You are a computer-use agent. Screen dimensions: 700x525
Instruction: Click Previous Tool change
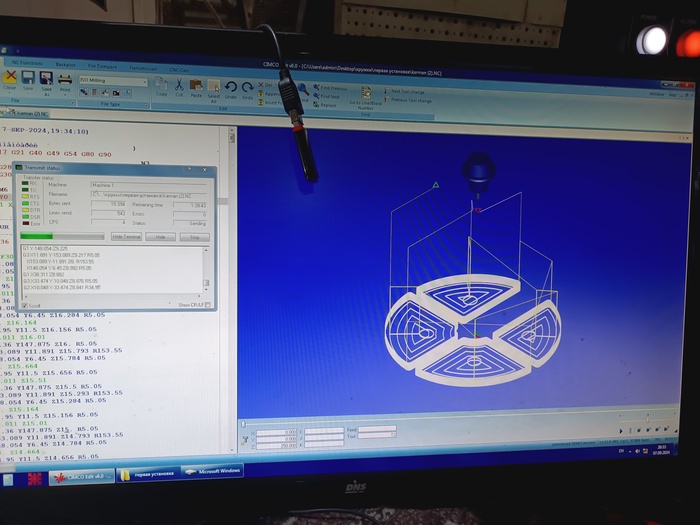(x=408, y=100)
